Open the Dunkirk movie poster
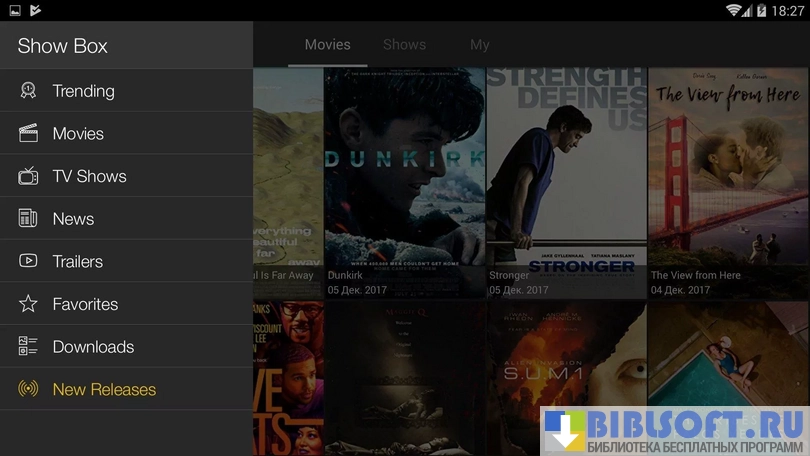 404,170
